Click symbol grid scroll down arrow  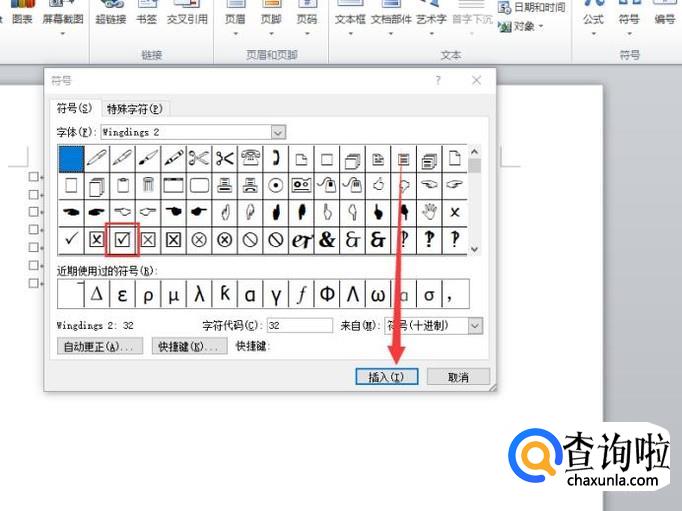(x=475, y=249)
